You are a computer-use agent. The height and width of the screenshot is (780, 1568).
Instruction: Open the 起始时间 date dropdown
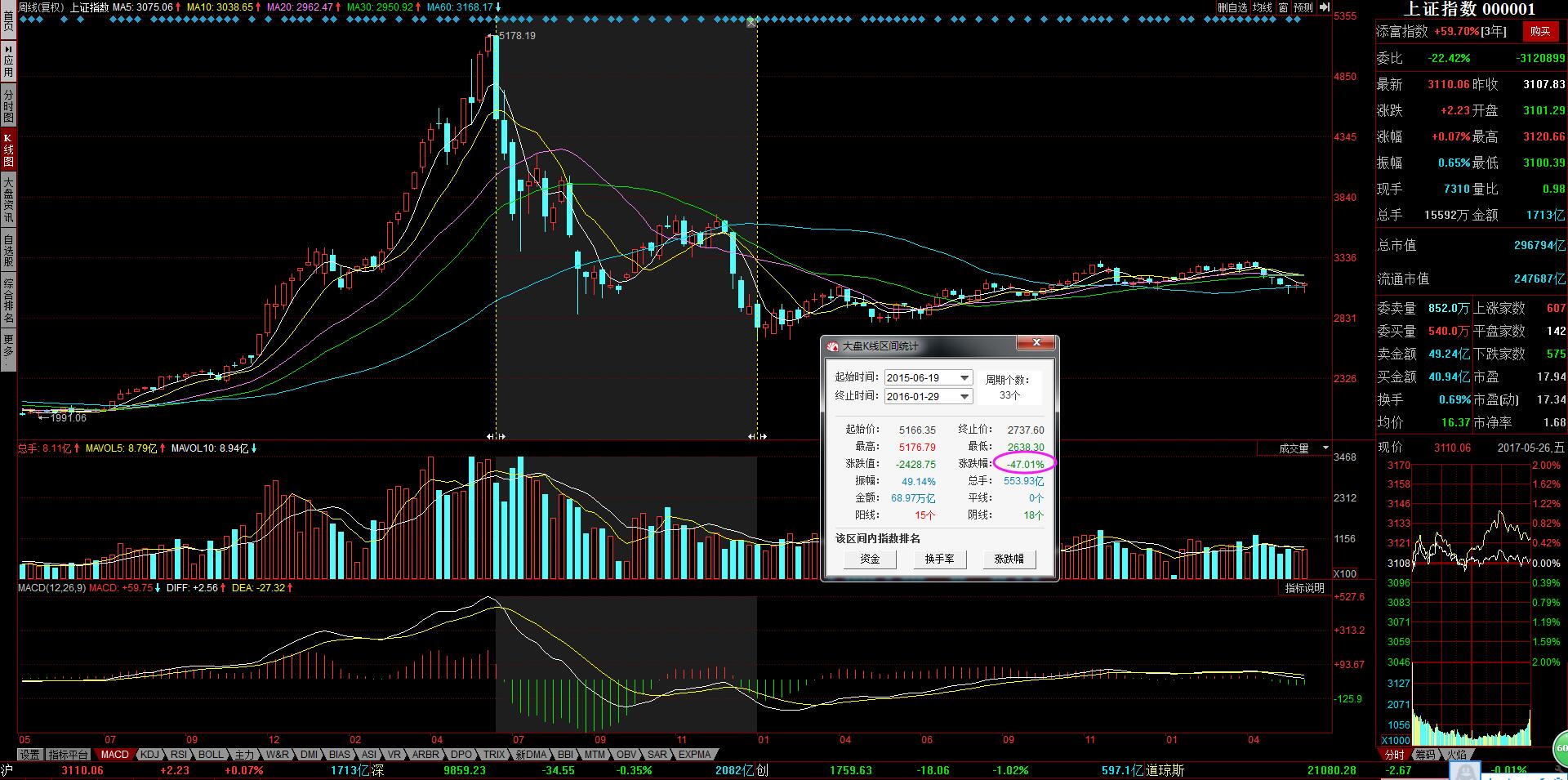(964, 377)
